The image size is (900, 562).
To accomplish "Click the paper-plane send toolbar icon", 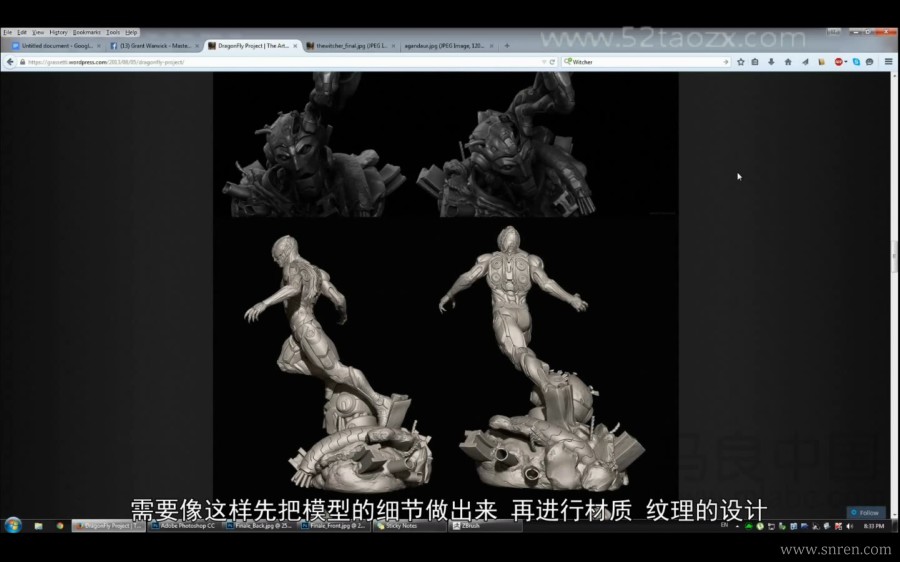I will click(x=805, y=62).
